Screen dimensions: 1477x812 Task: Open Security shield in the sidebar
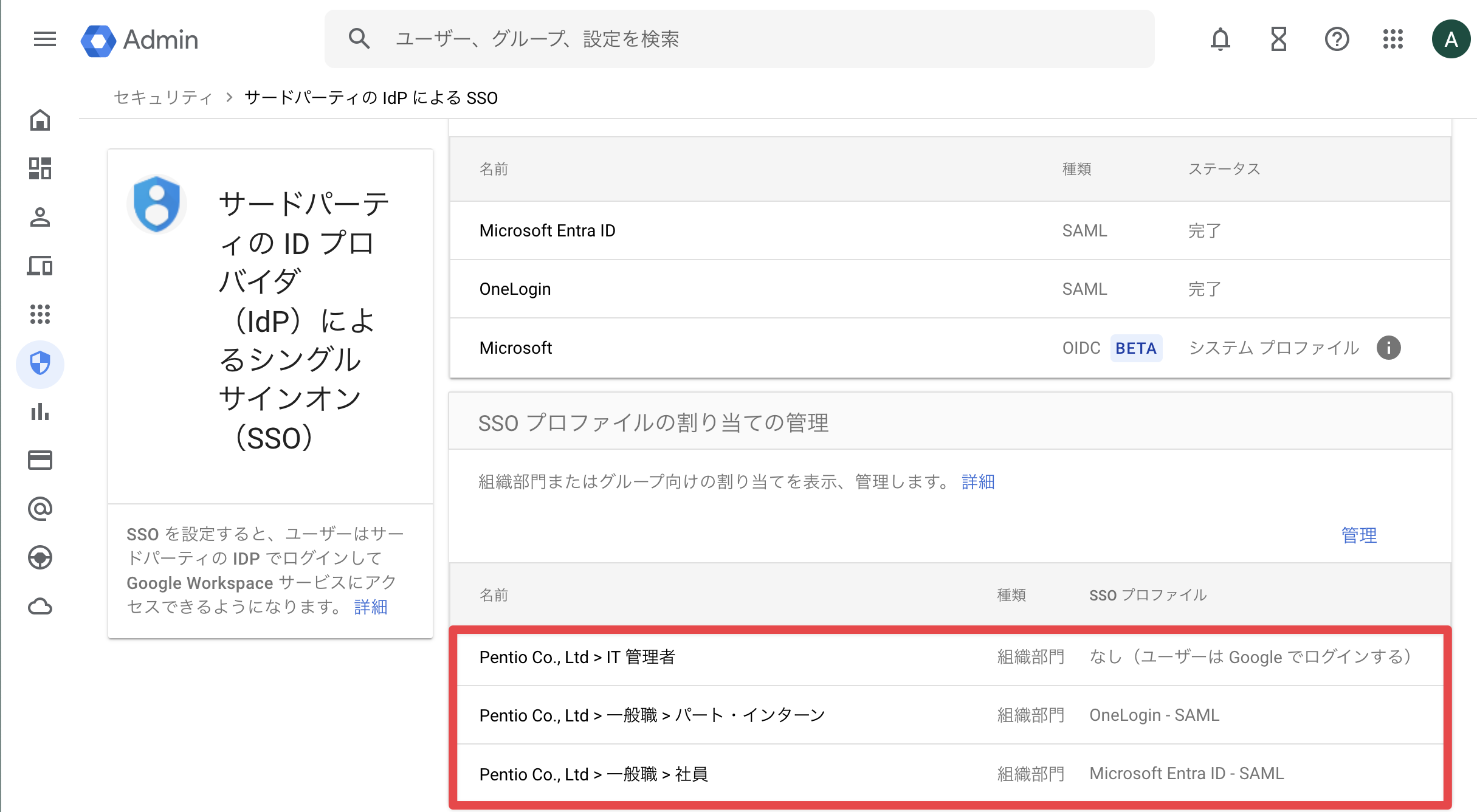pos(40,364)
